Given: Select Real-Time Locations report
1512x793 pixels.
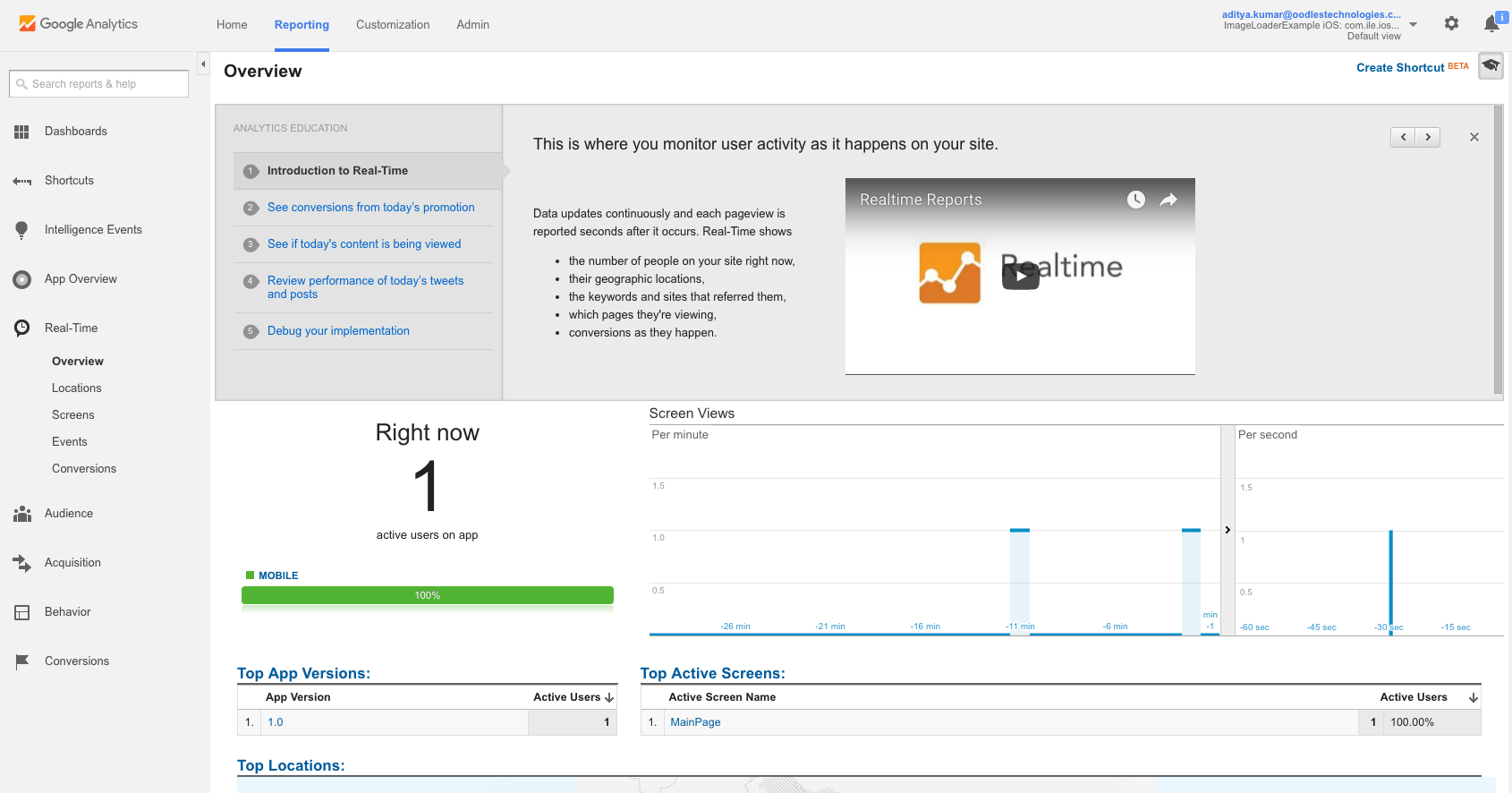Looking at the screenshot, I should (x=77, y=388).
